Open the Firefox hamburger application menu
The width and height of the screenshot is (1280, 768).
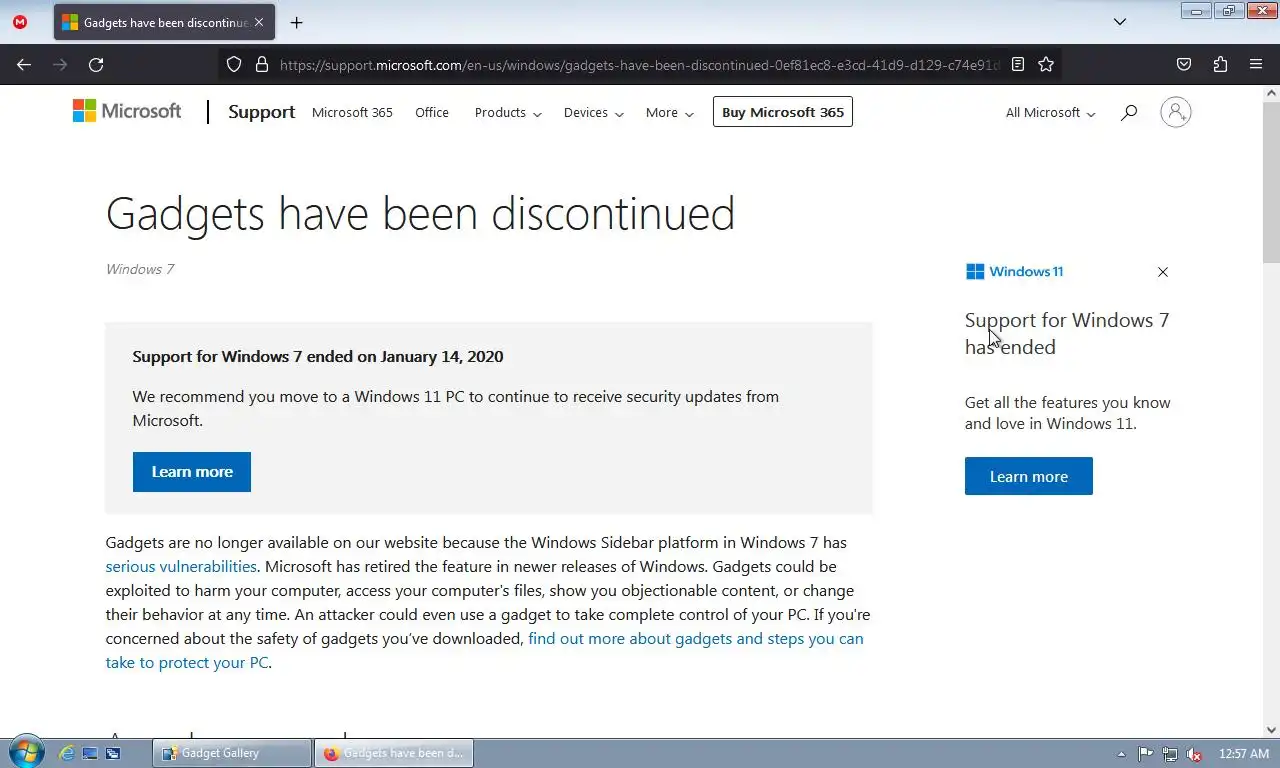coord(1256,64)
